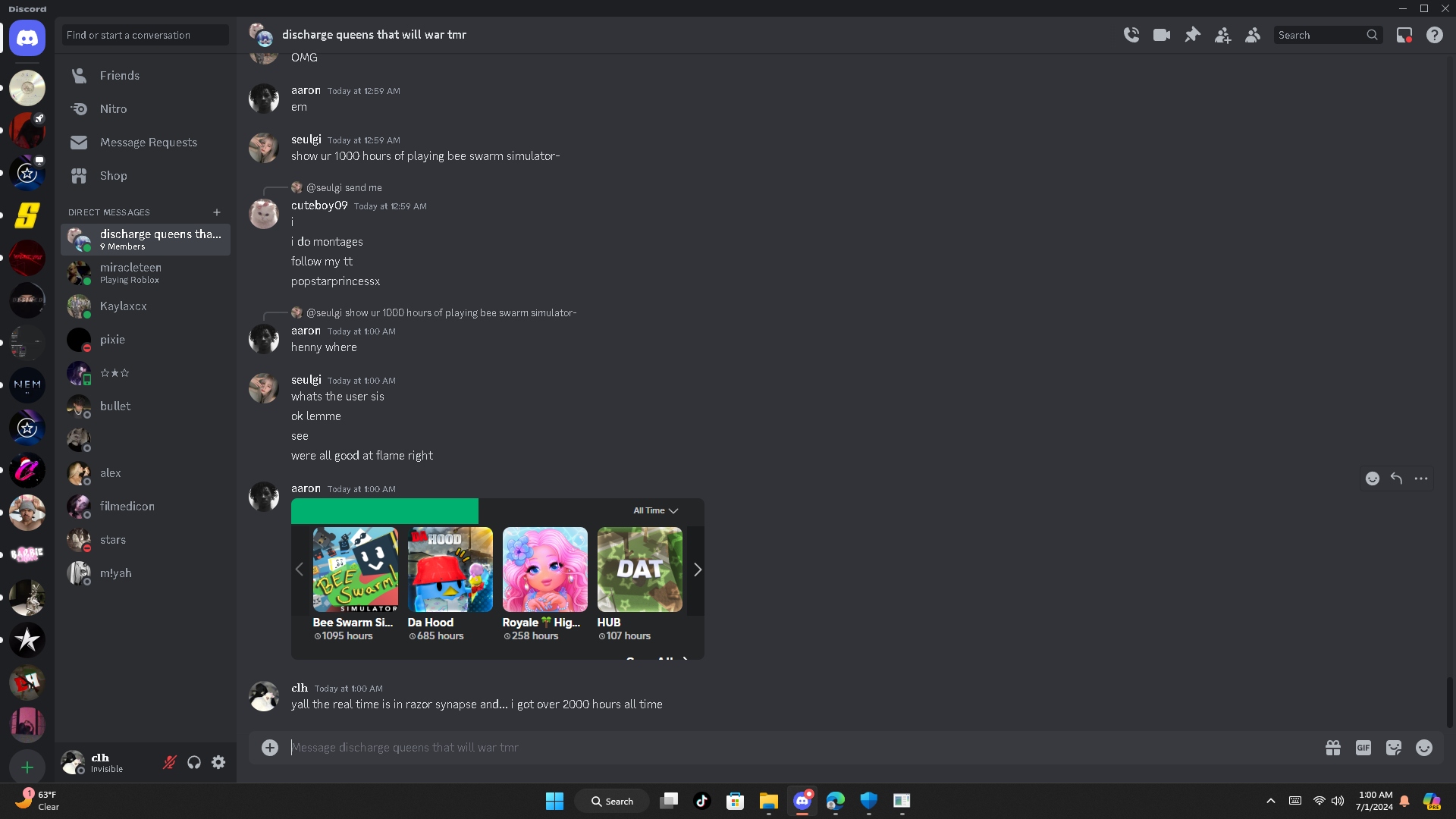Open Windows Start menu
Viewport: 1456px width, 819px height.
(555, 801)
